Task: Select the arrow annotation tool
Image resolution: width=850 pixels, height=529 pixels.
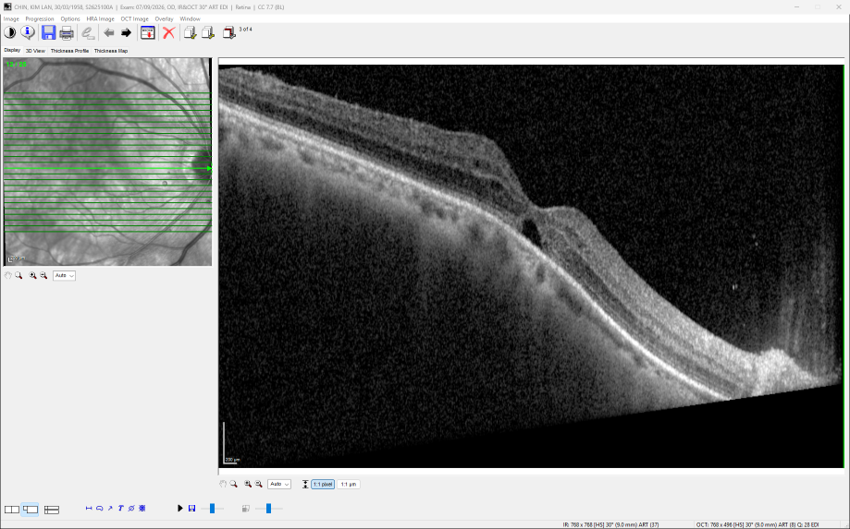Action: pos(110,508)
